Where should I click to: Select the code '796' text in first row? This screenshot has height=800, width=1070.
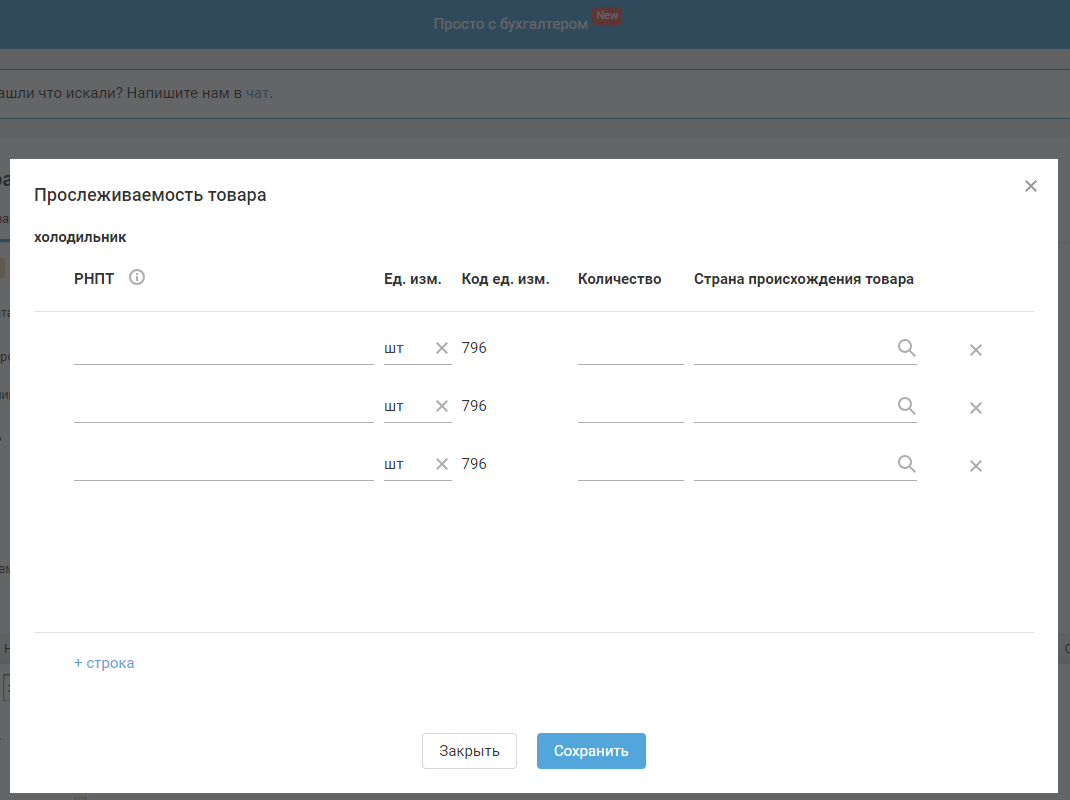click(x=474, y=348)
